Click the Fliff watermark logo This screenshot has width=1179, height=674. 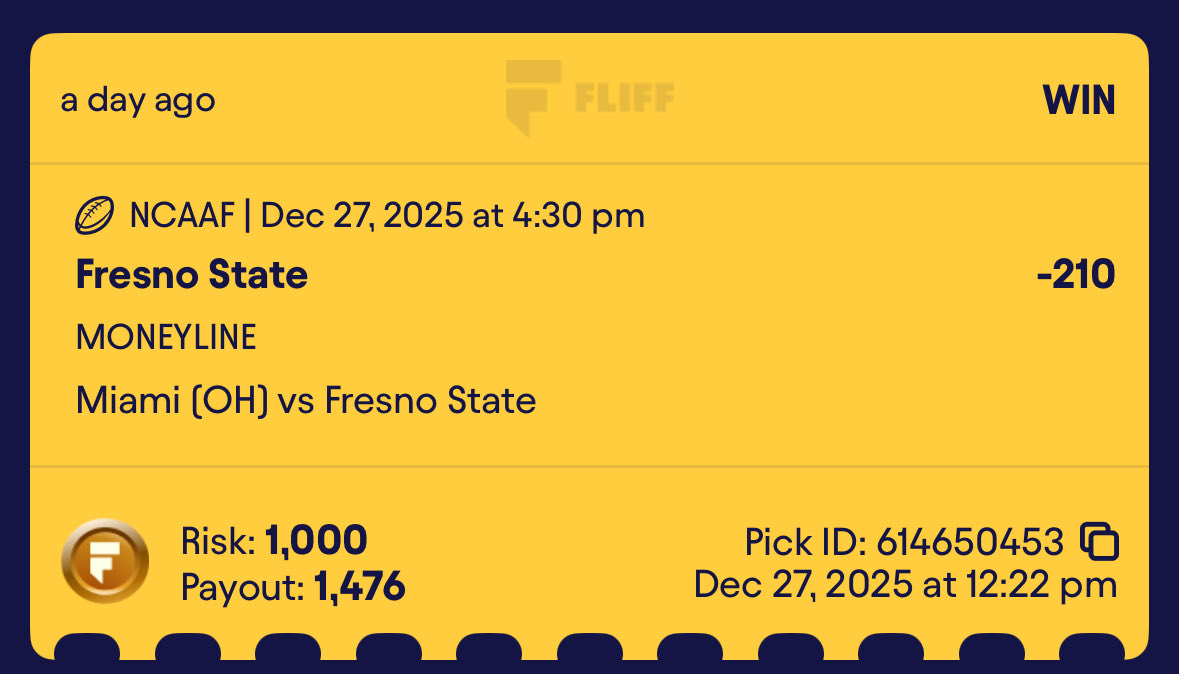[590, 98]
